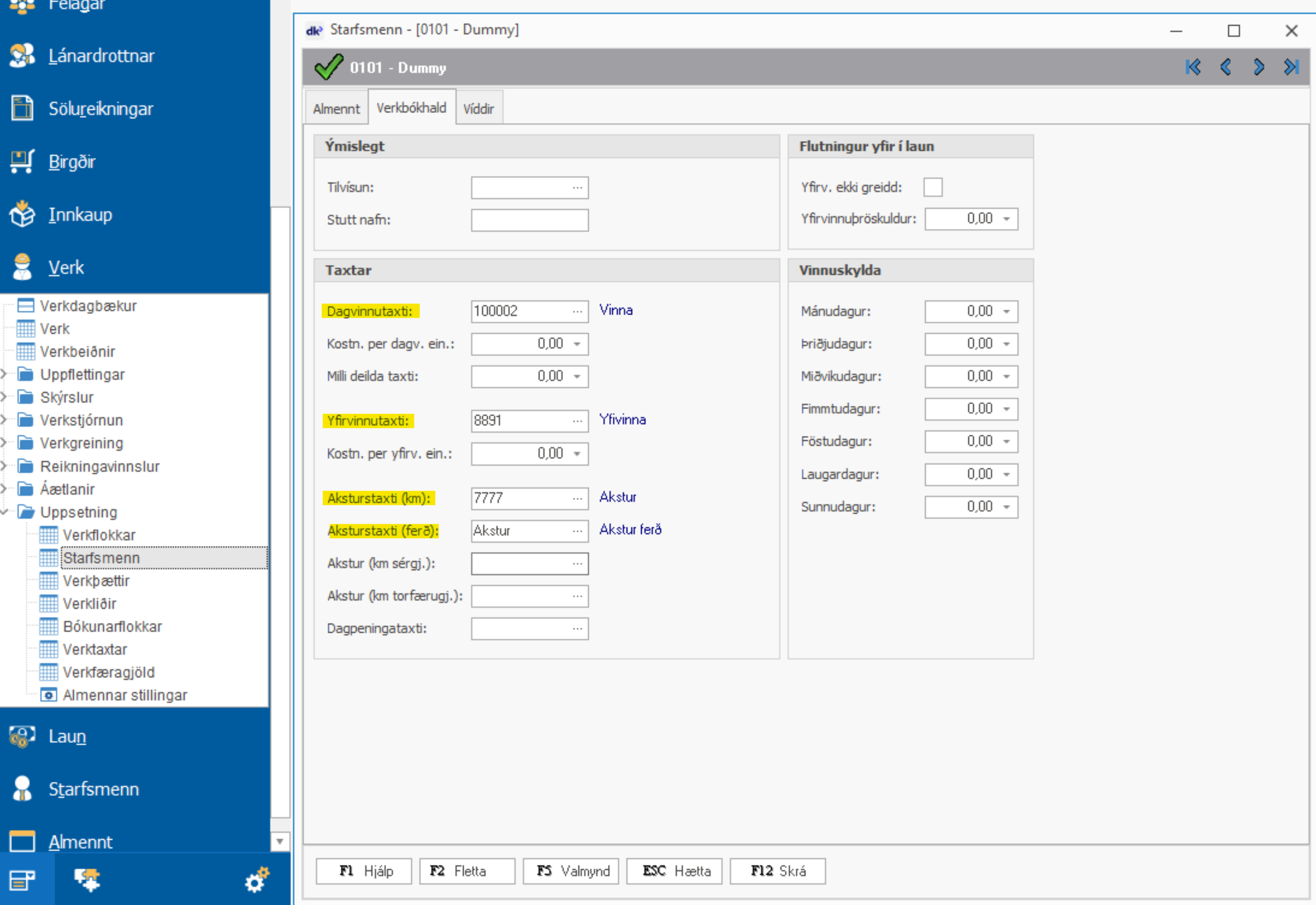Switch to the Almennt tab
The image size is (1316, 905).
tap(336, 108)
